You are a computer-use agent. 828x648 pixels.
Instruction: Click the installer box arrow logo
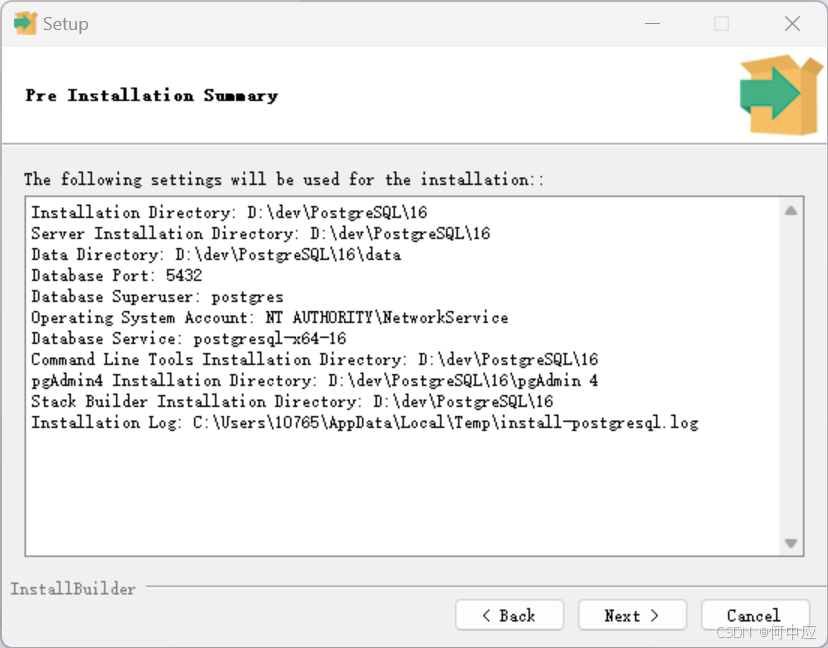coord(780,95)
